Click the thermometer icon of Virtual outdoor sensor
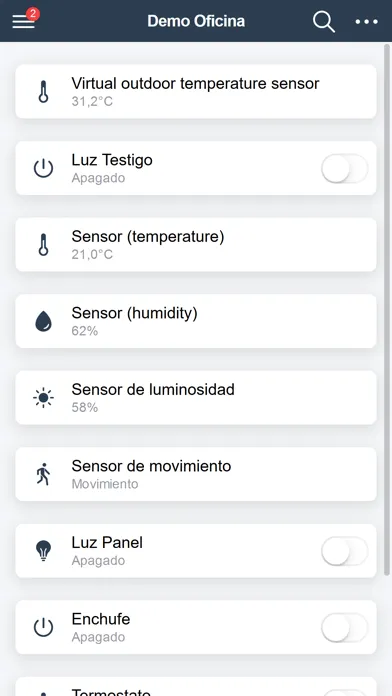 43,91
